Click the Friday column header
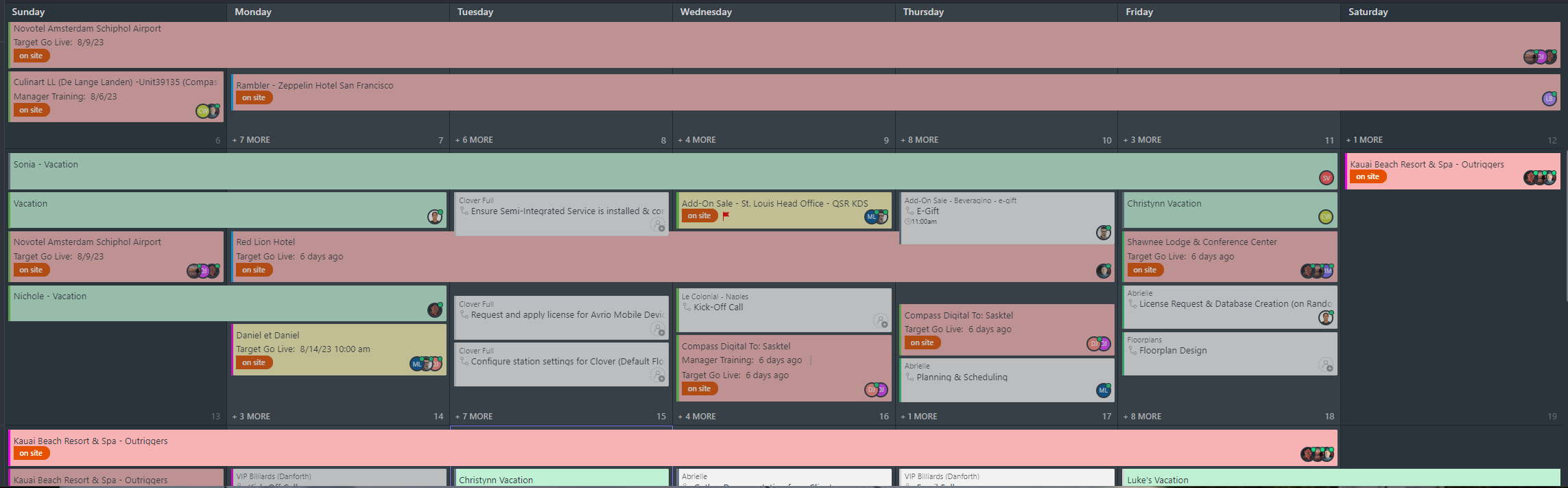The width and height of the screenshot is (1568, 488). [1139, 12]
